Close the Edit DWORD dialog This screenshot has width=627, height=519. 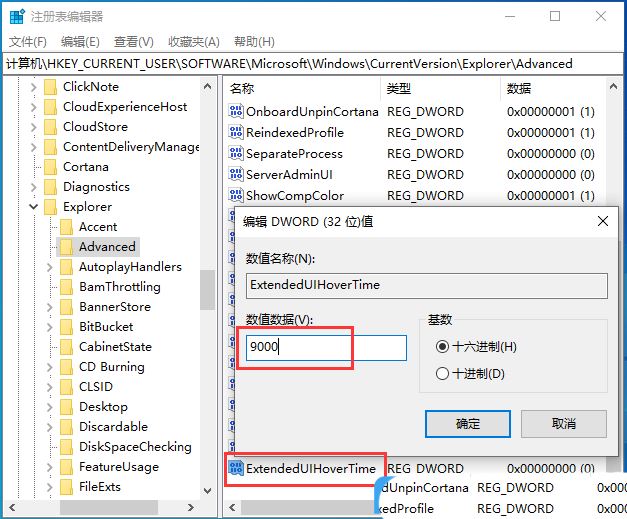pyautogui.click(x=603, y=221)
